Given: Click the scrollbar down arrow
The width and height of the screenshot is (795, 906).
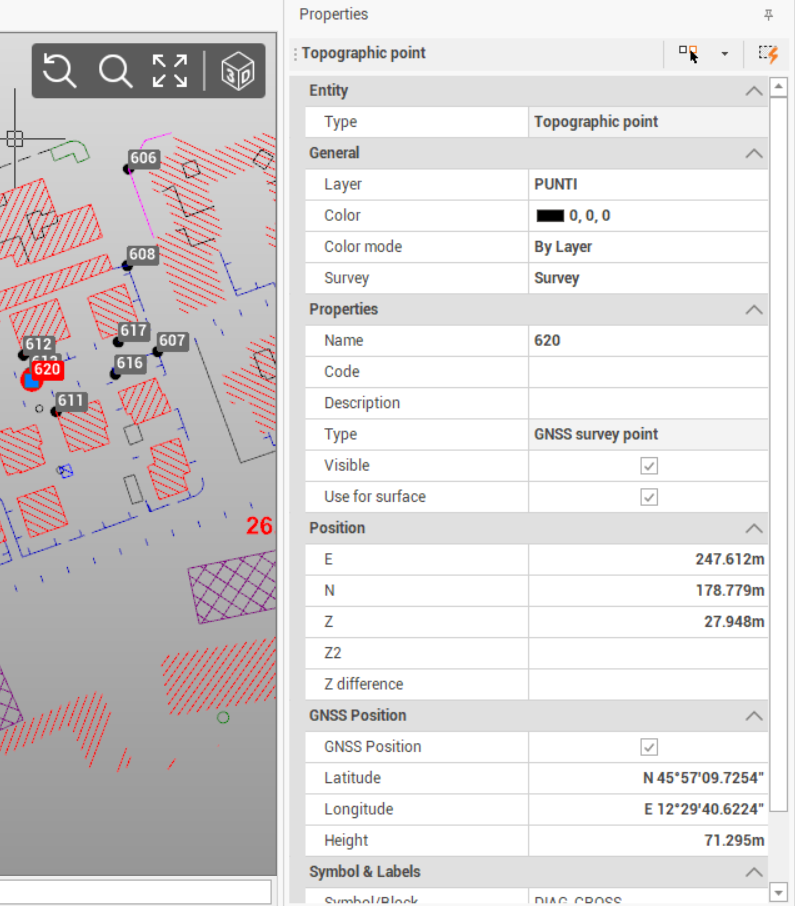Looking at the screenshot, I should coord(780,891).
